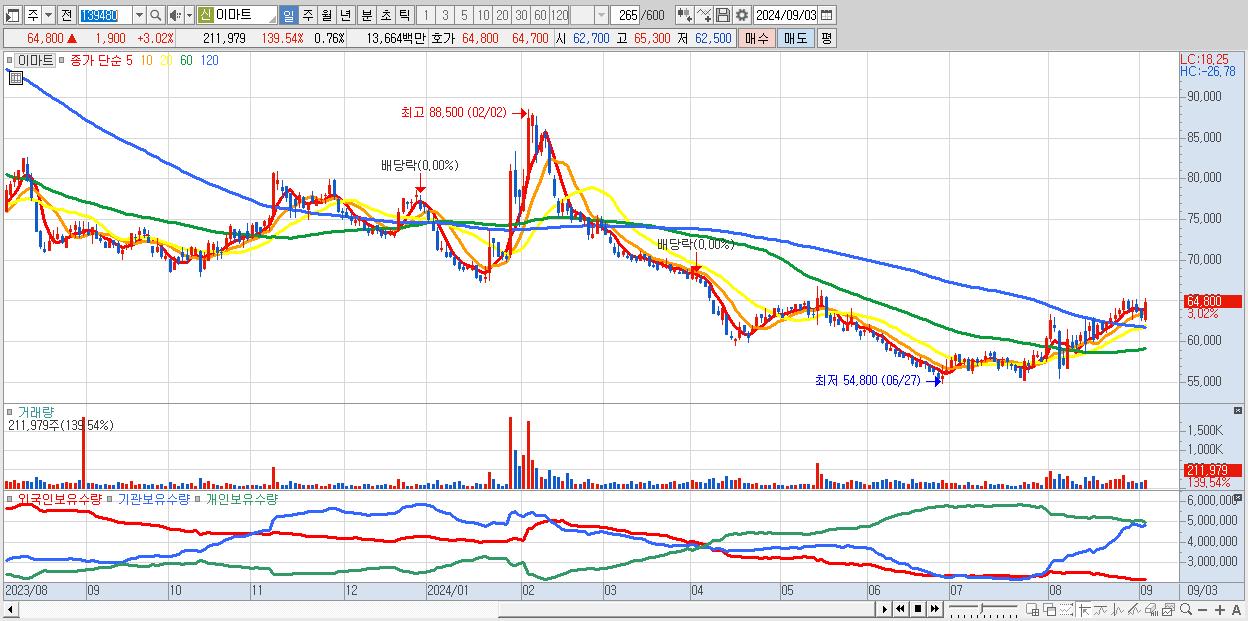This screenshot has width=1248, height=621.
Task: Click the bar count field showing 265
Action: (x=627, y=16)
